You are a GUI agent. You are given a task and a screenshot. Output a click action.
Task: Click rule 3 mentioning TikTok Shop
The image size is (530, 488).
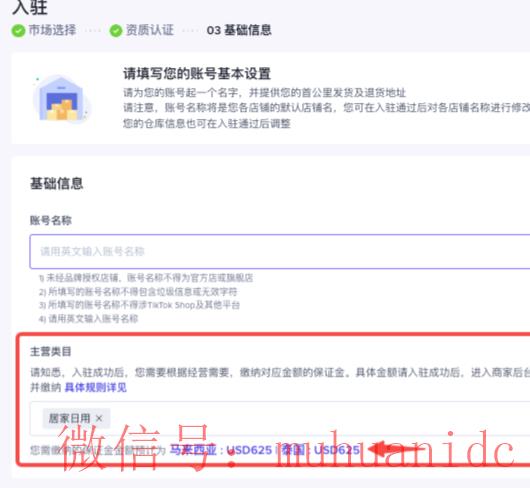pyautogui.click(x=139, y=305)
